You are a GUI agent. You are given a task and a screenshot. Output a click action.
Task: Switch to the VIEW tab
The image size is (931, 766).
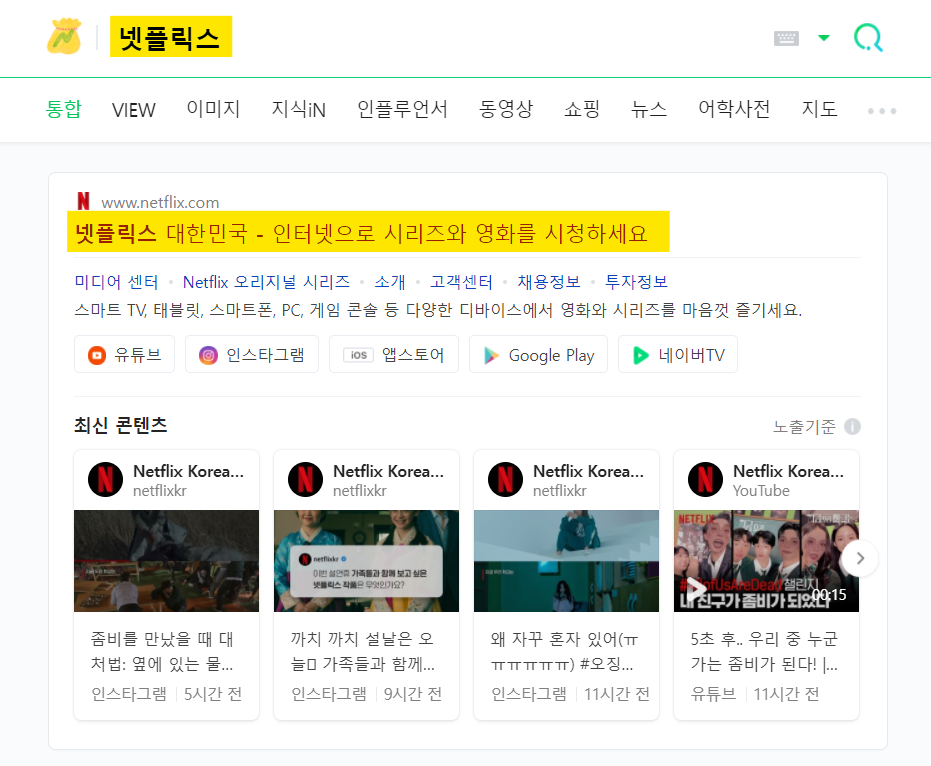click(134, 110)
